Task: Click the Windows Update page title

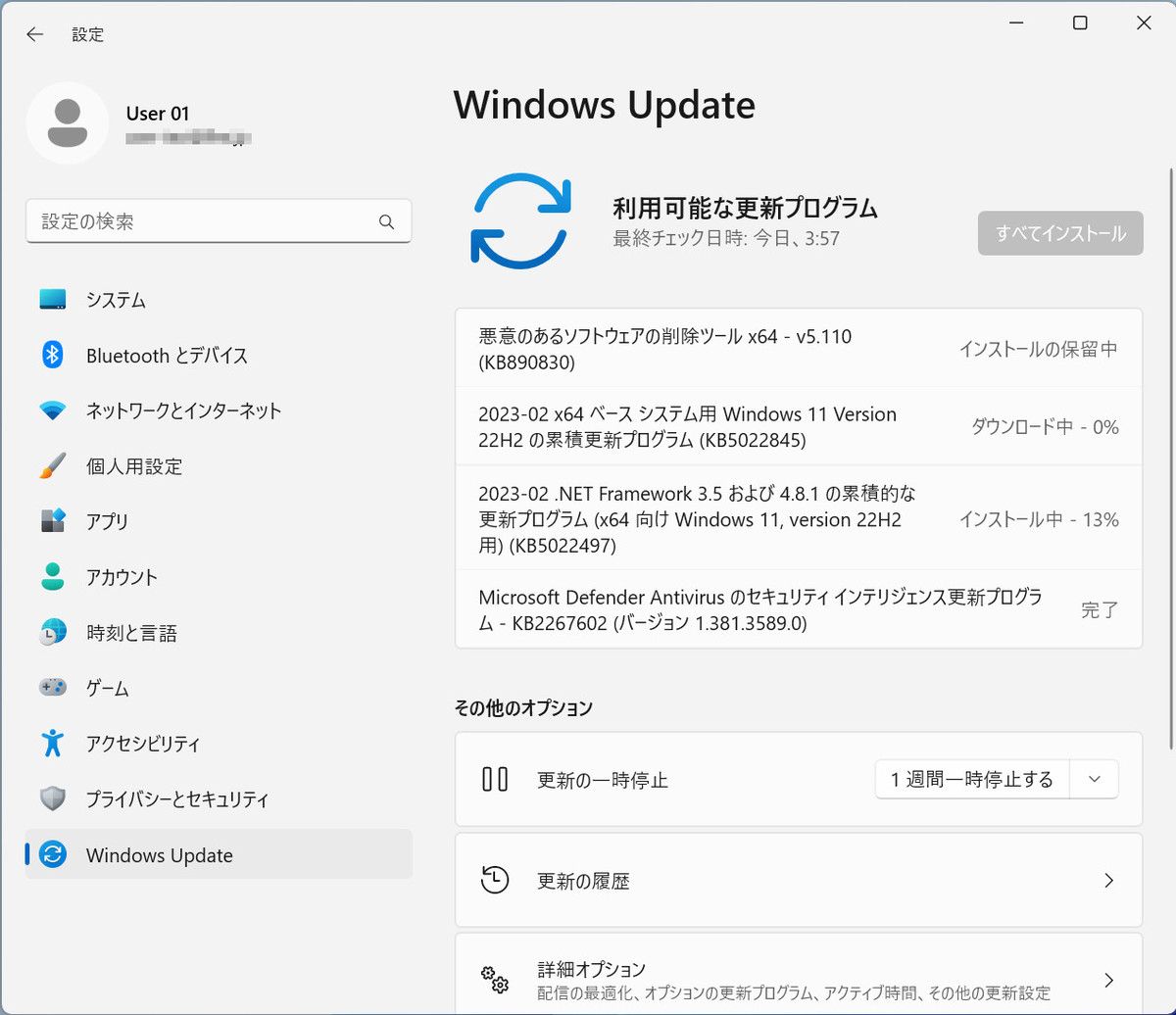Action: click(x=605, y=105)
